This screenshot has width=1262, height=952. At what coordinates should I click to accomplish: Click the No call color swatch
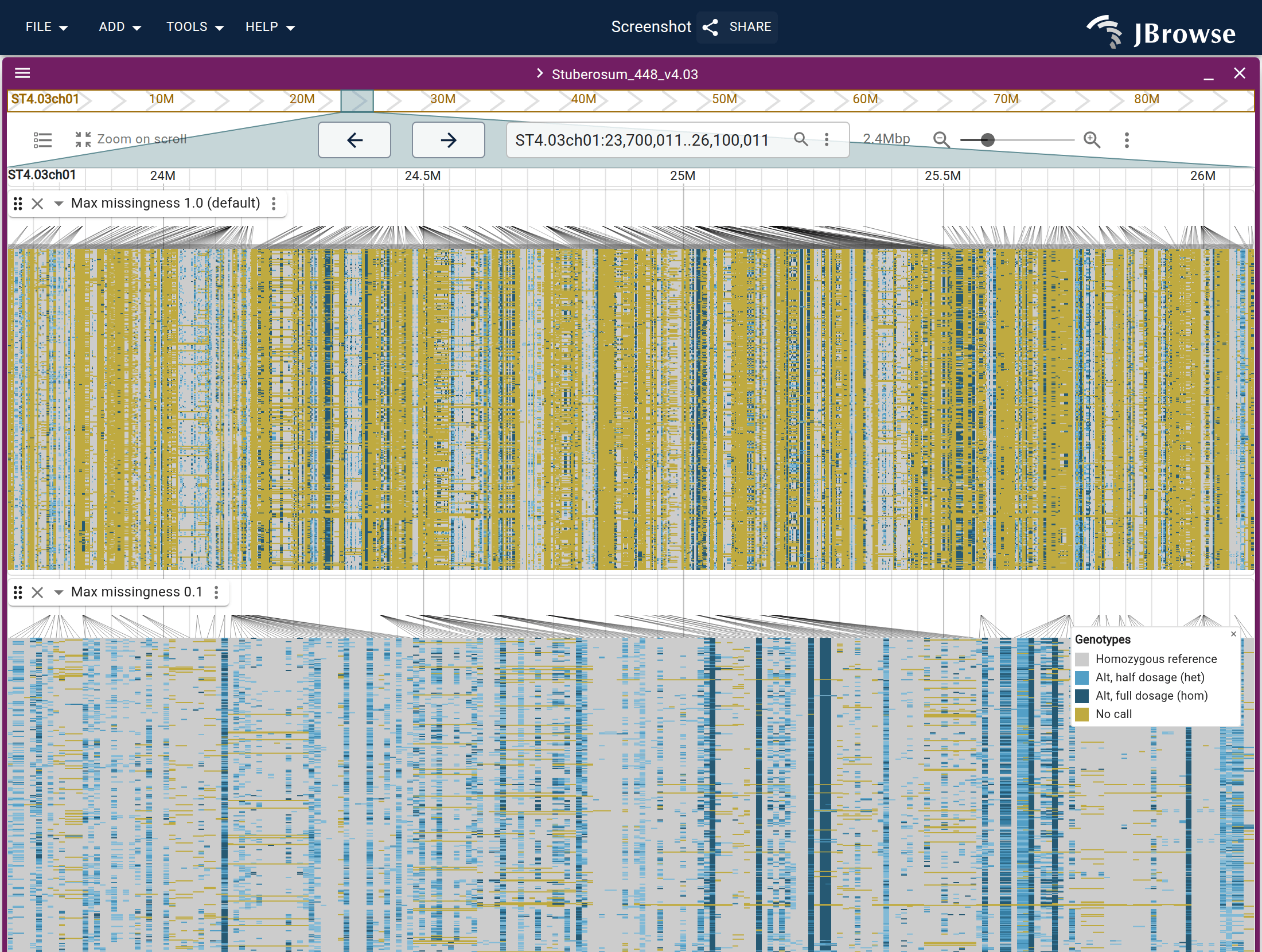pyautogui.click(x=1082, y=715)
